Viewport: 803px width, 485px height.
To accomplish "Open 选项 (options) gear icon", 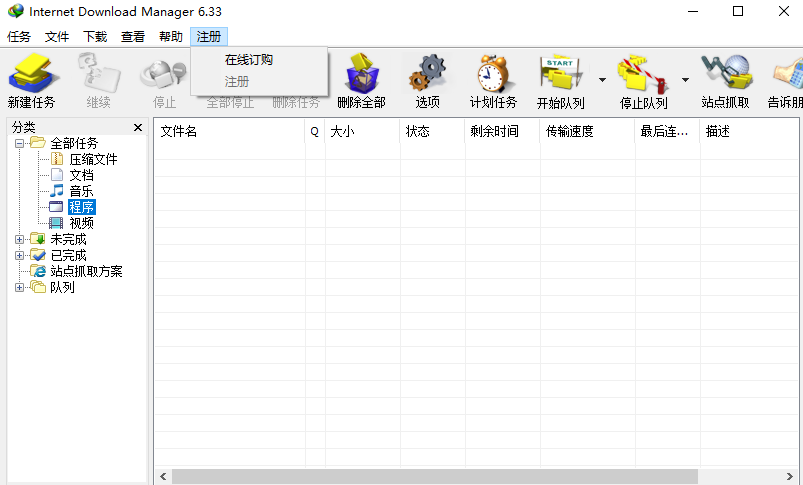I will [x=427, y=73].
